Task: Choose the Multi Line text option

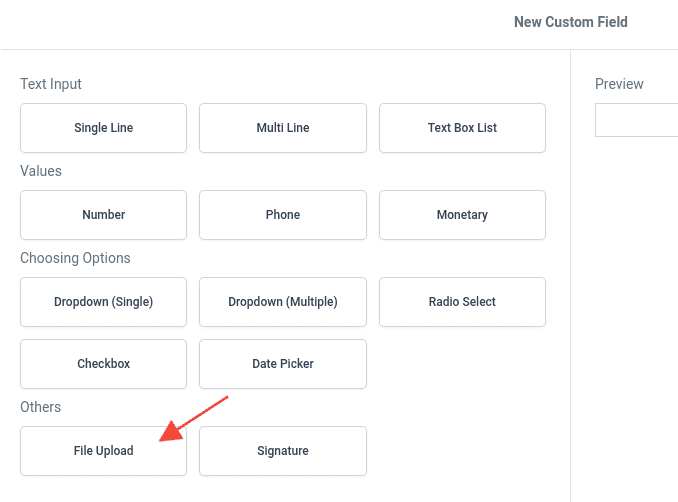Action: coord(283,128)
